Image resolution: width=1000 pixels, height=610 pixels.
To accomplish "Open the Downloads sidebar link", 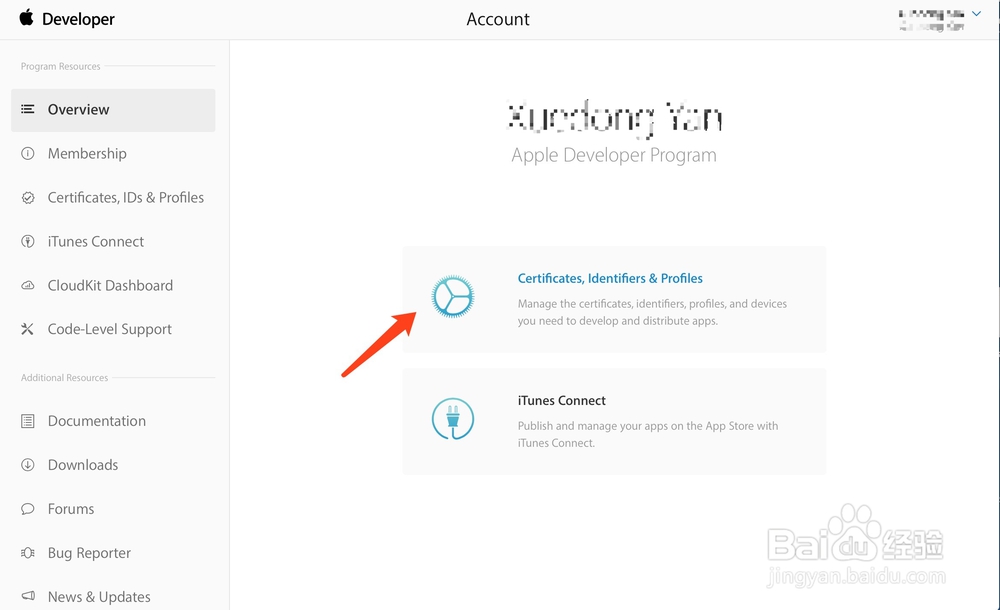I will click(x=83, y=465).
